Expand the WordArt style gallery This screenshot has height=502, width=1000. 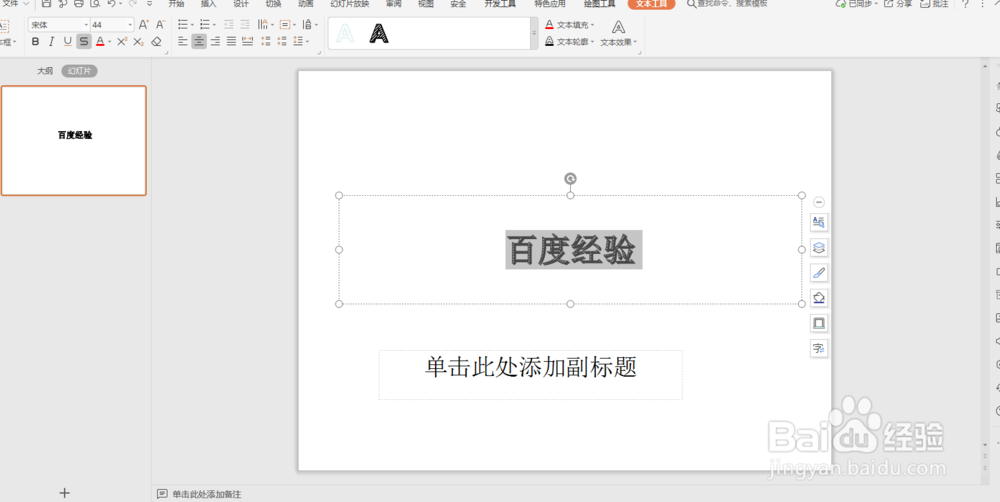534,33
